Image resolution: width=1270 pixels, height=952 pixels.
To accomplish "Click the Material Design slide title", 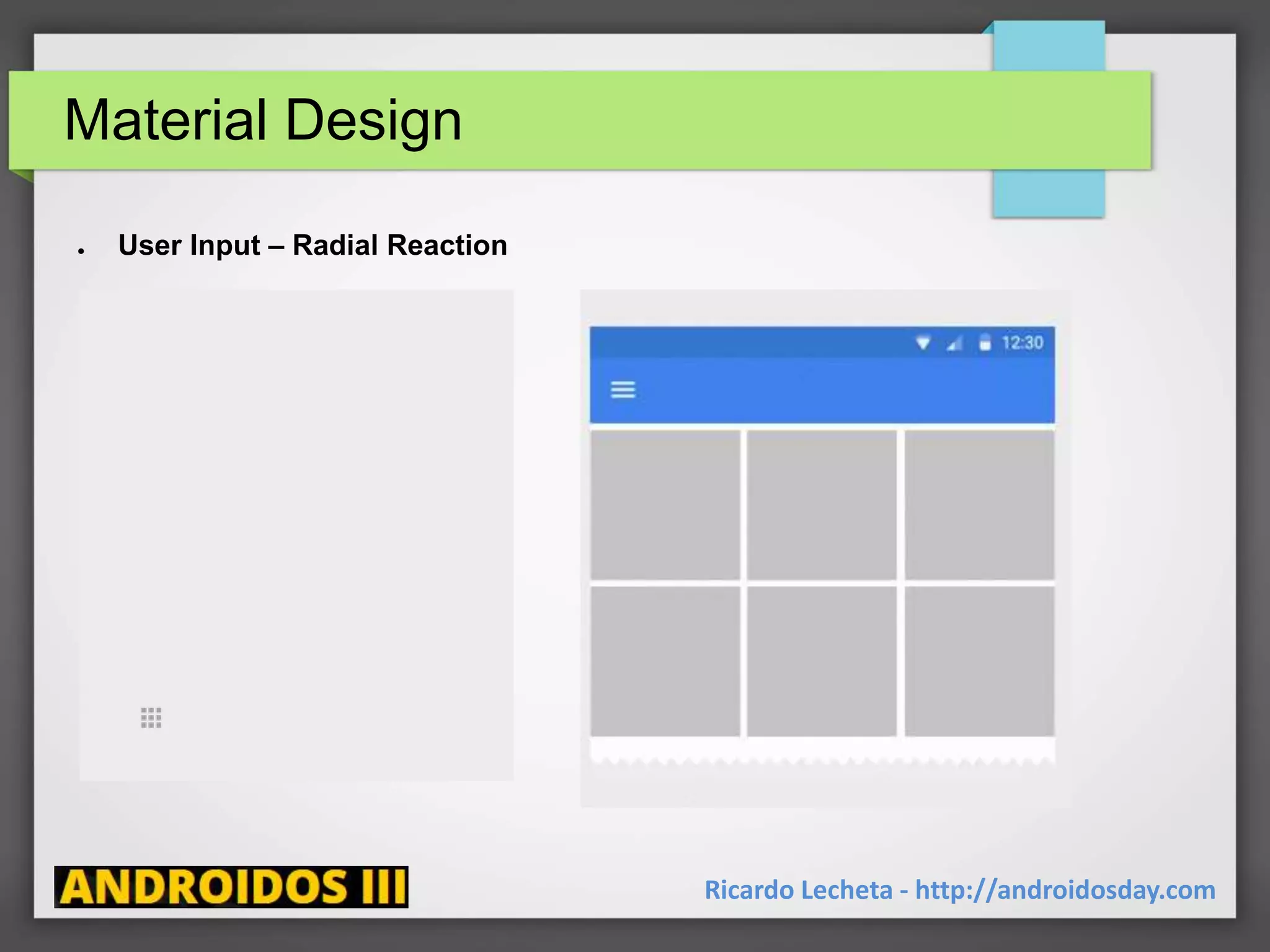I will point(263,120).
